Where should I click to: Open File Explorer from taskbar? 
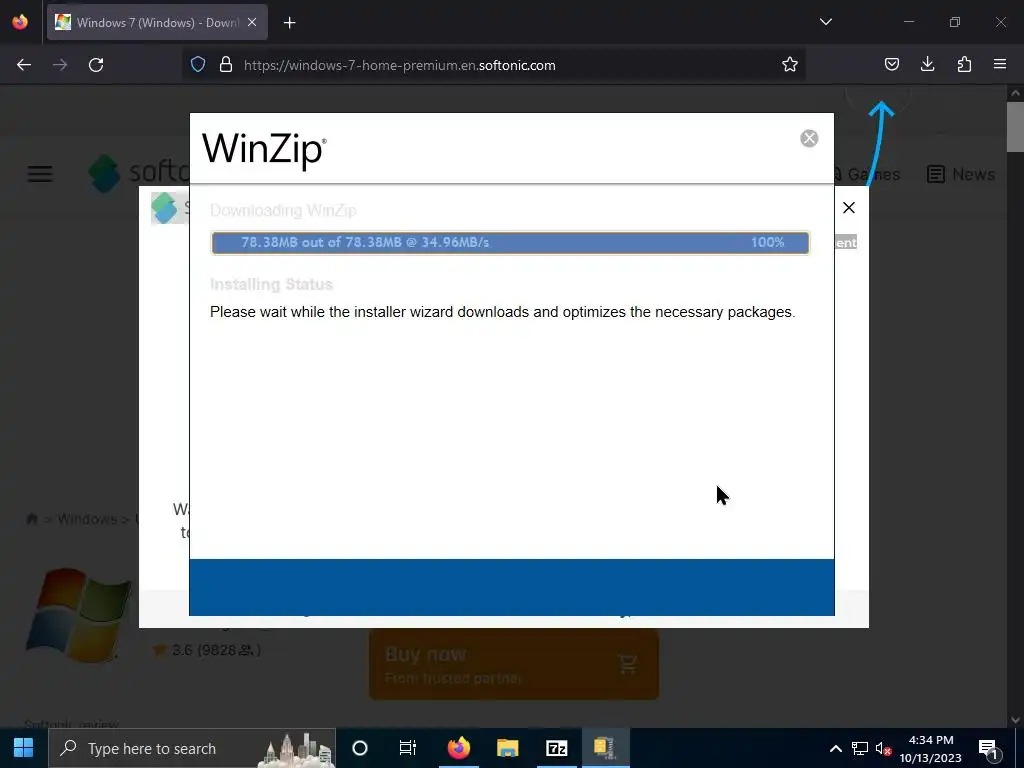click(x=507, y=748)
